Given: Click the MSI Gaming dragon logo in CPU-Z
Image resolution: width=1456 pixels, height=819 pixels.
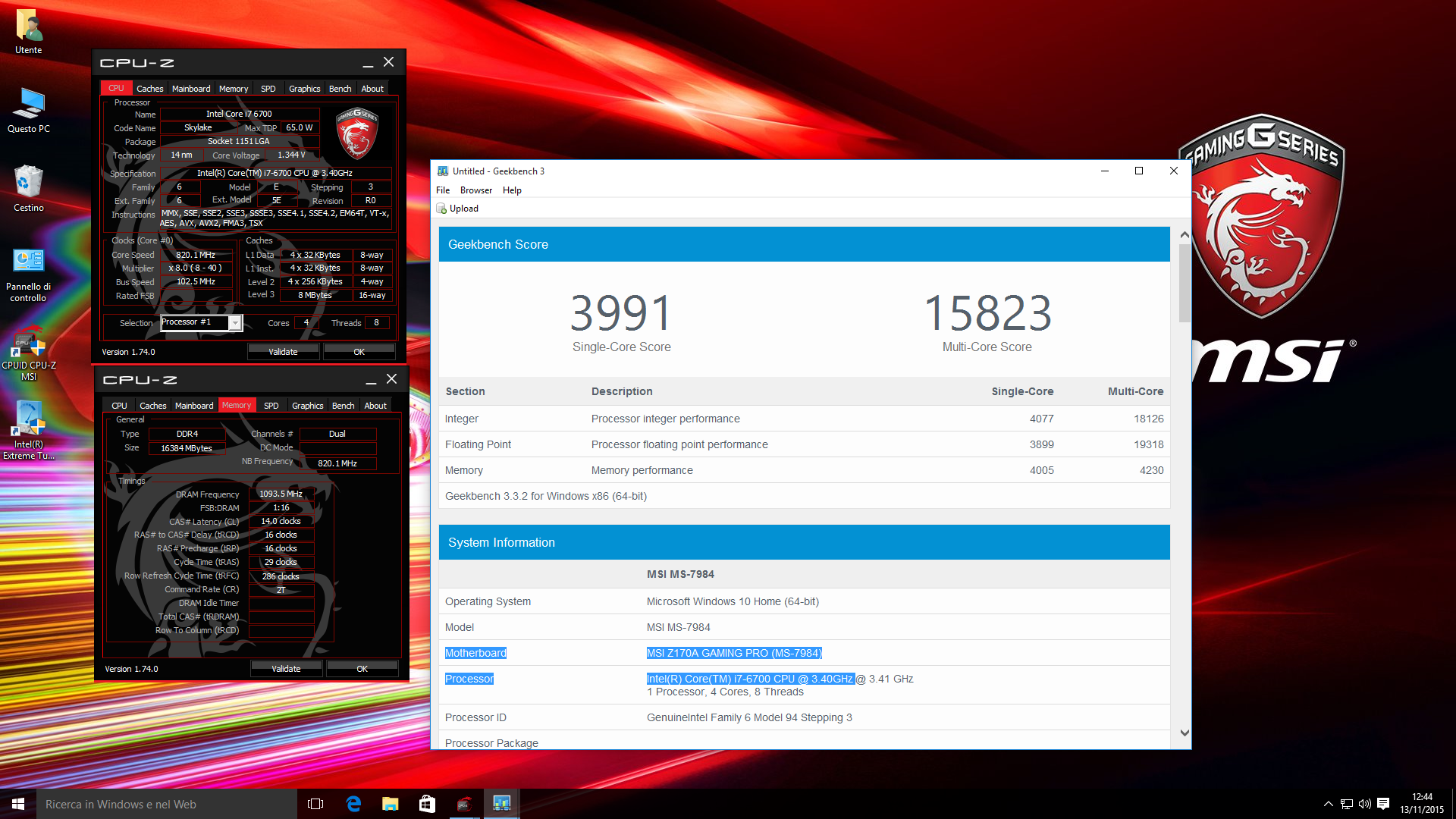Looking at the screenshot, I should (x=357, y=133).
